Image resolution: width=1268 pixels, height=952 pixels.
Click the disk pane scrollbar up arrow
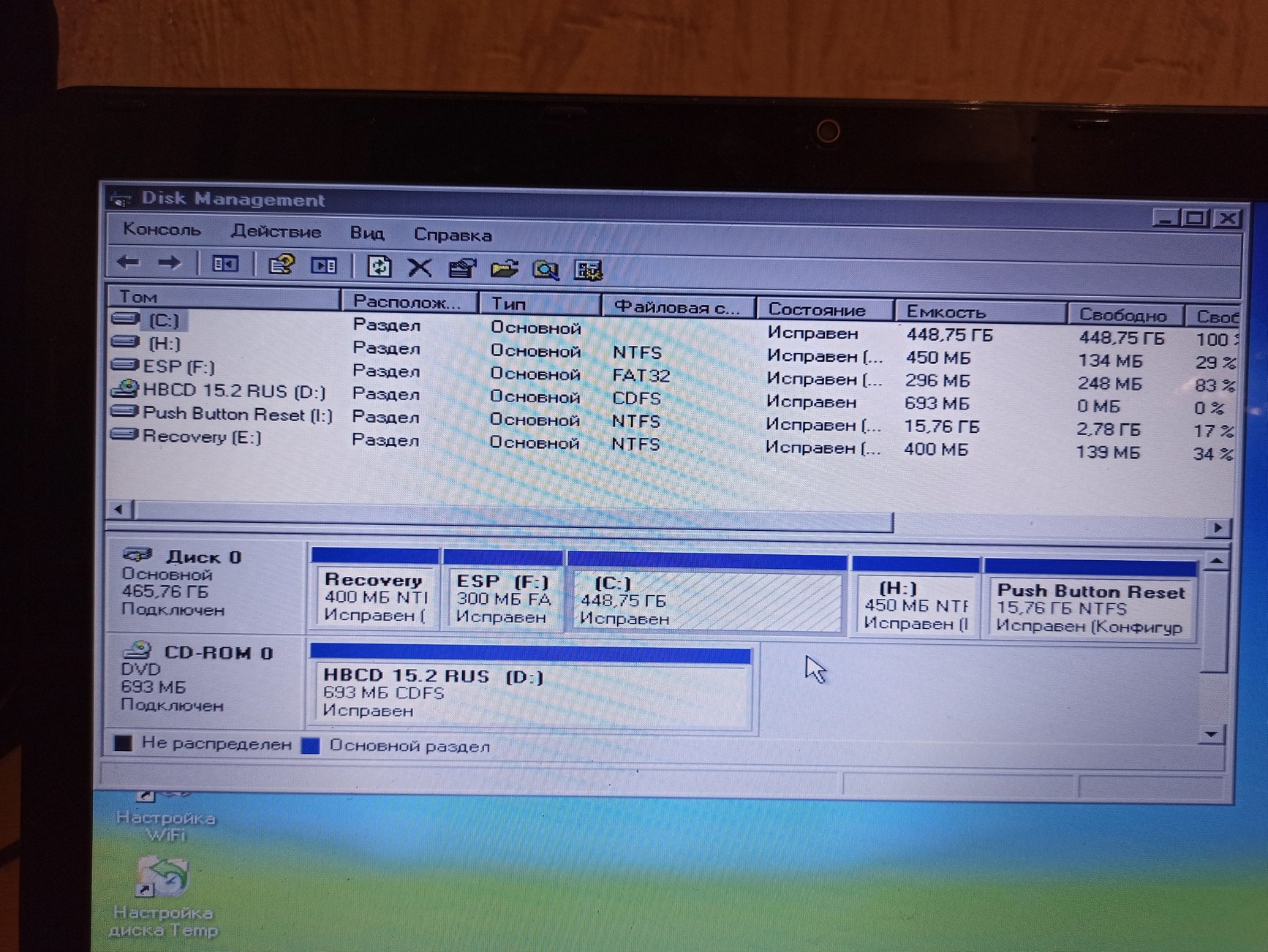(1215, 562)
